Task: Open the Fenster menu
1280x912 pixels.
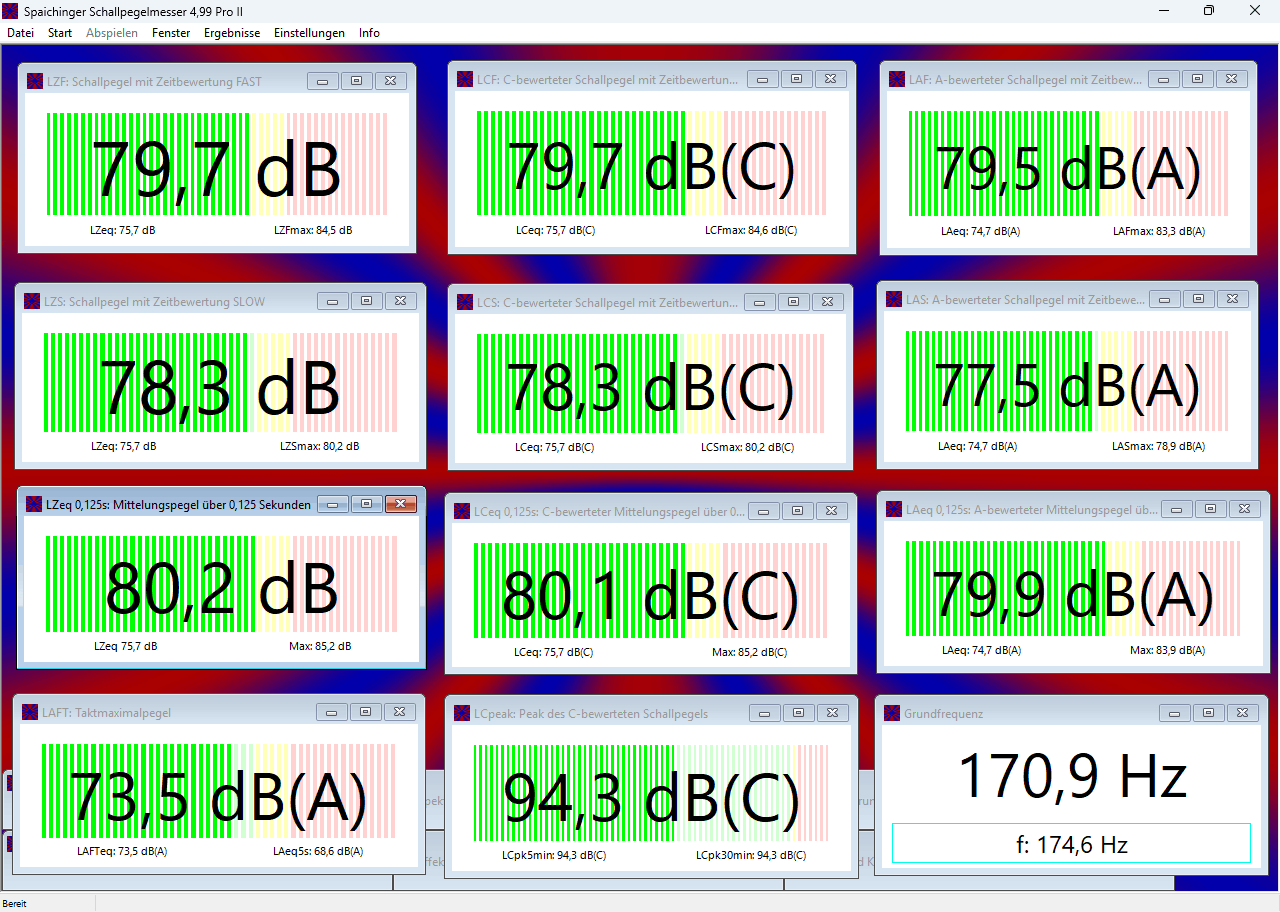Action: tap(171, 33)
